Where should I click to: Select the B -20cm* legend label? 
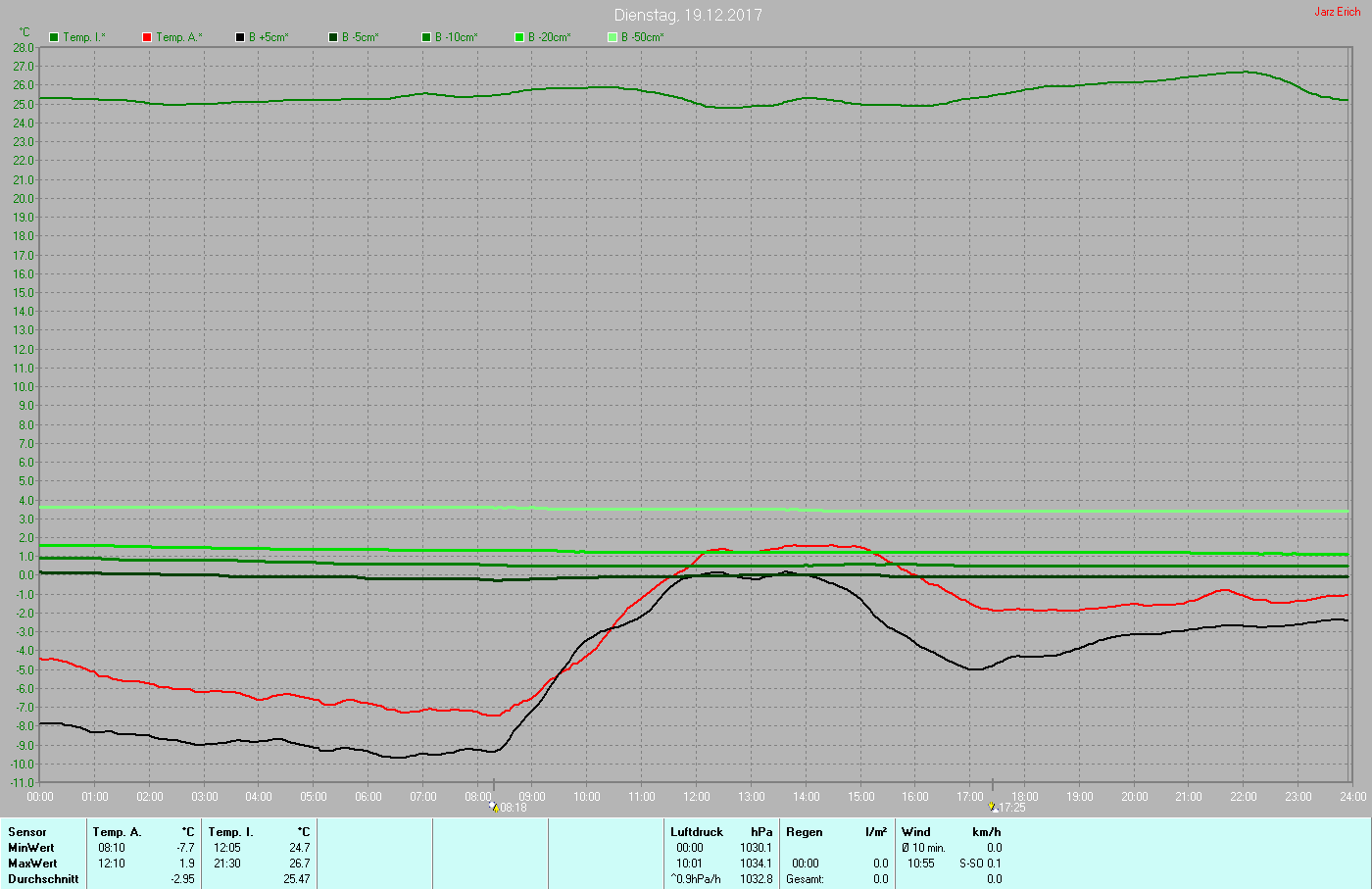(550, 37)
